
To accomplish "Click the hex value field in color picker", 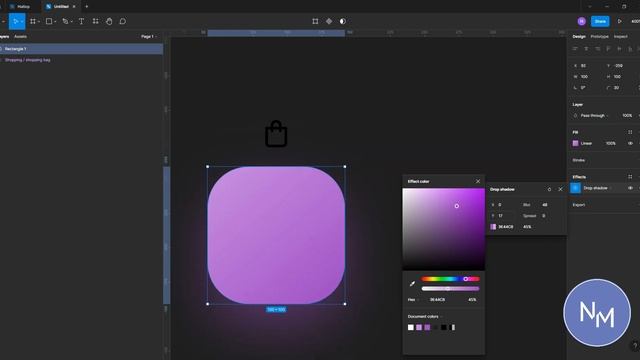I will pyautogui.click(x=438, y=300).
